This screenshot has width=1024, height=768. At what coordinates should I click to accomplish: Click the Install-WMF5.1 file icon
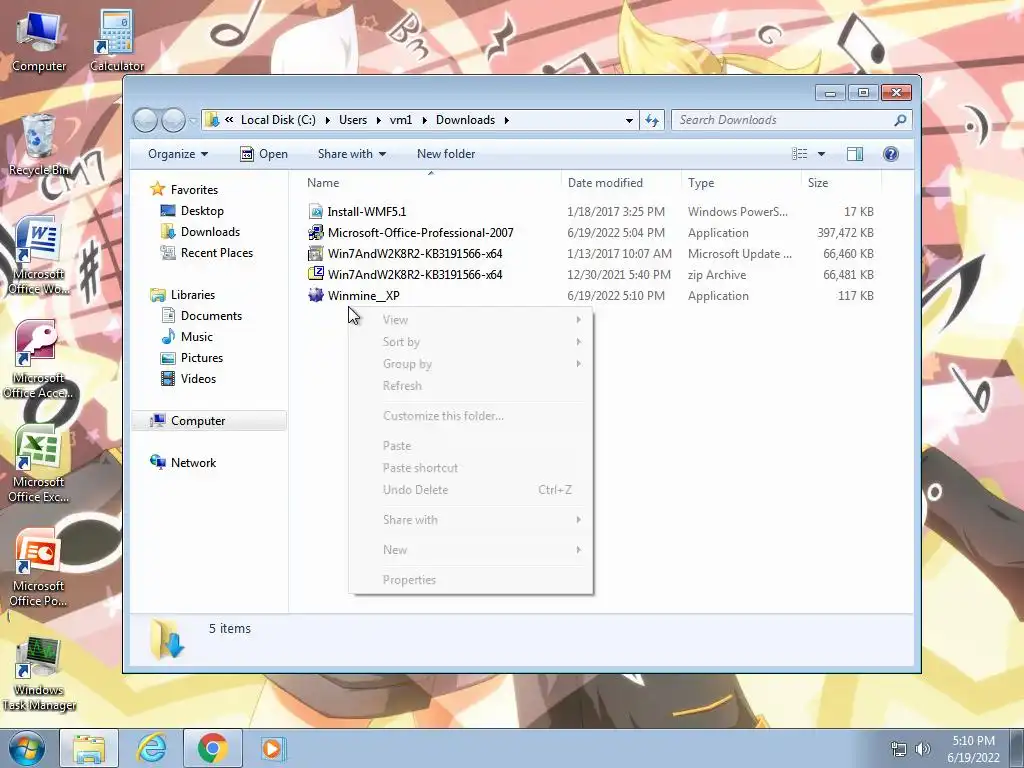coord(316,212)
